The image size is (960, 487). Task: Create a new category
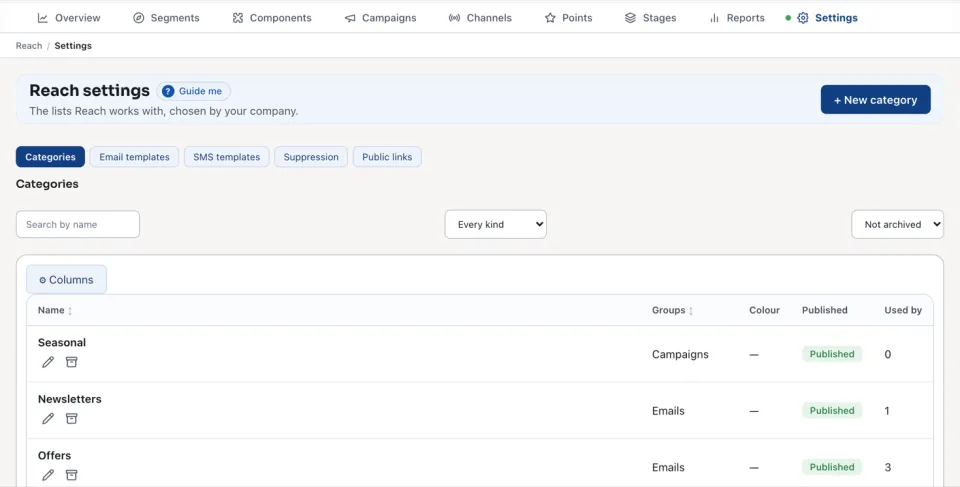click(x=876, y=100)
